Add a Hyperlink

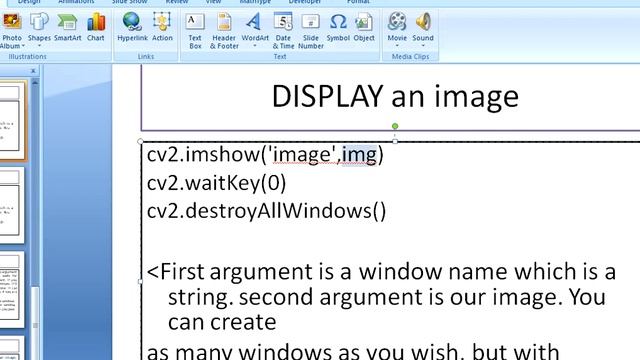[x=132, y=27]
